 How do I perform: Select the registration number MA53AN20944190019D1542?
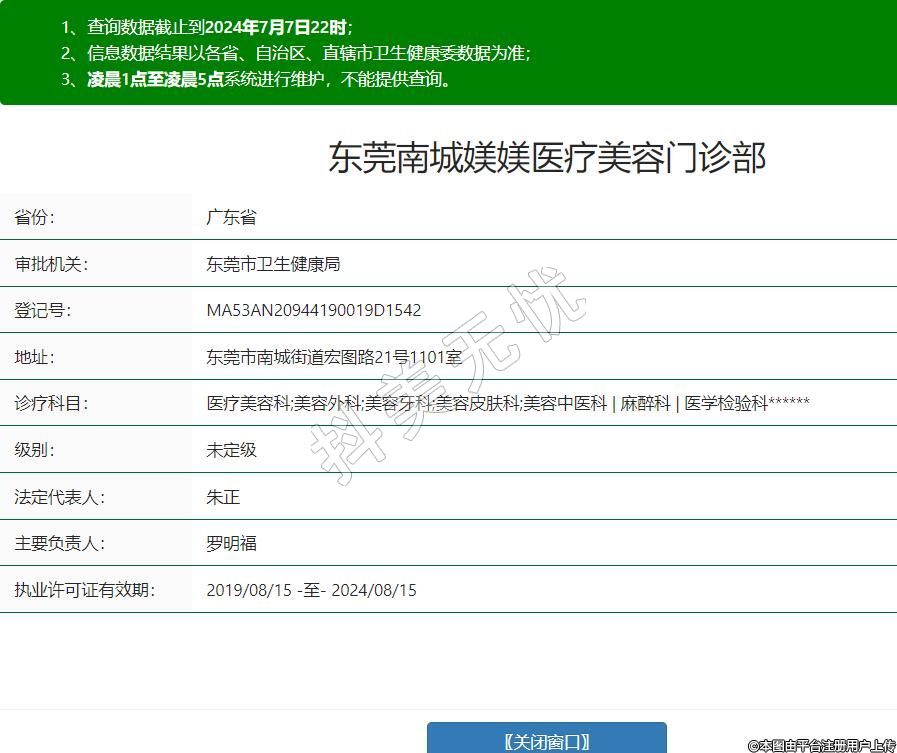(313, 310)
